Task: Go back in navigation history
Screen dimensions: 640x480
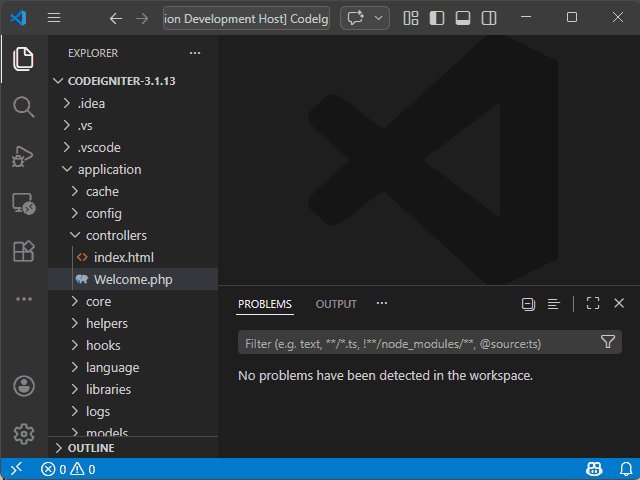Action: tap(116, 18)
